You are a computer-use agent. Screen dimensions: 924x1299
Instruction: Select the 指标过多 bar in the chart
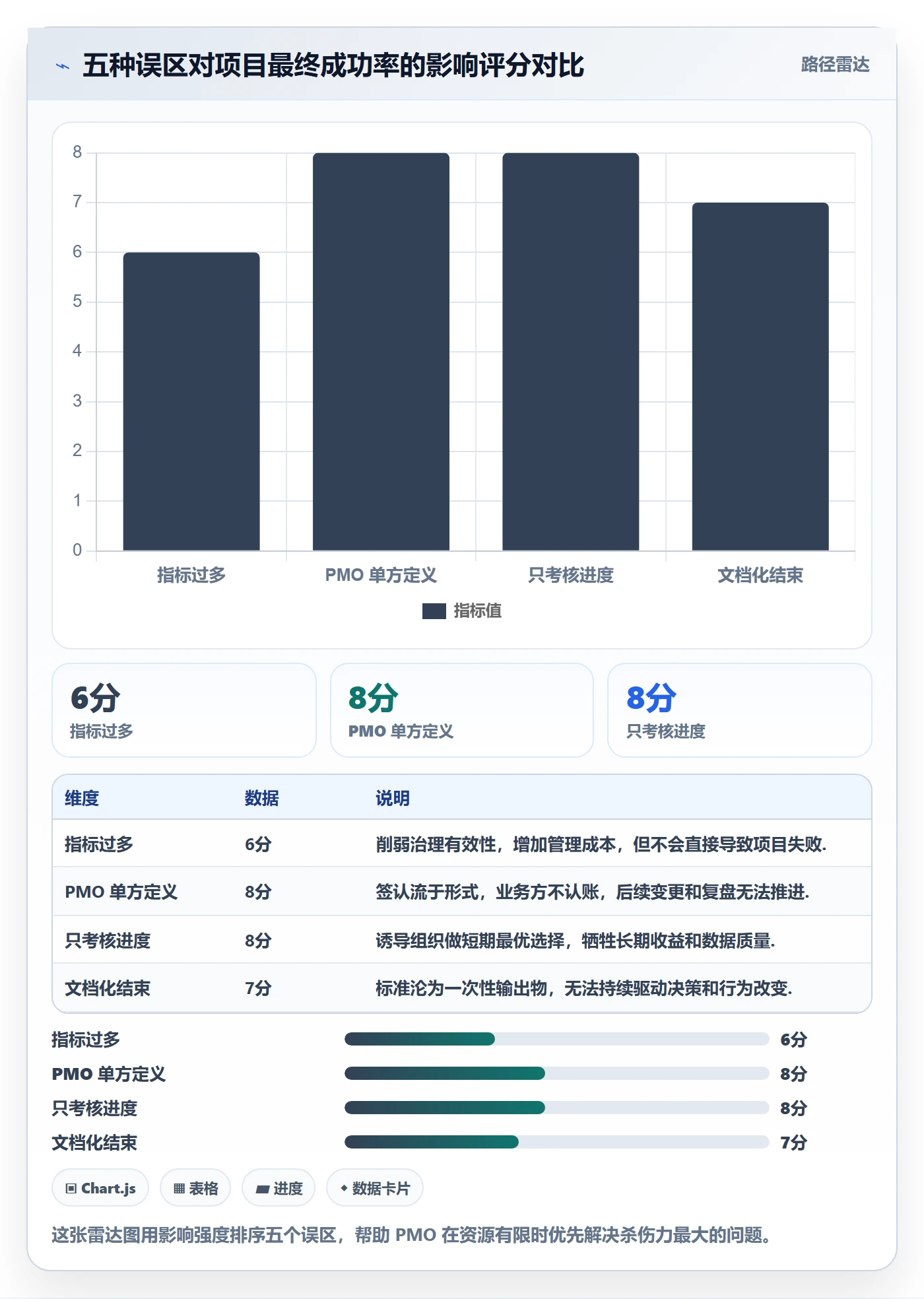tap(191, 401)
